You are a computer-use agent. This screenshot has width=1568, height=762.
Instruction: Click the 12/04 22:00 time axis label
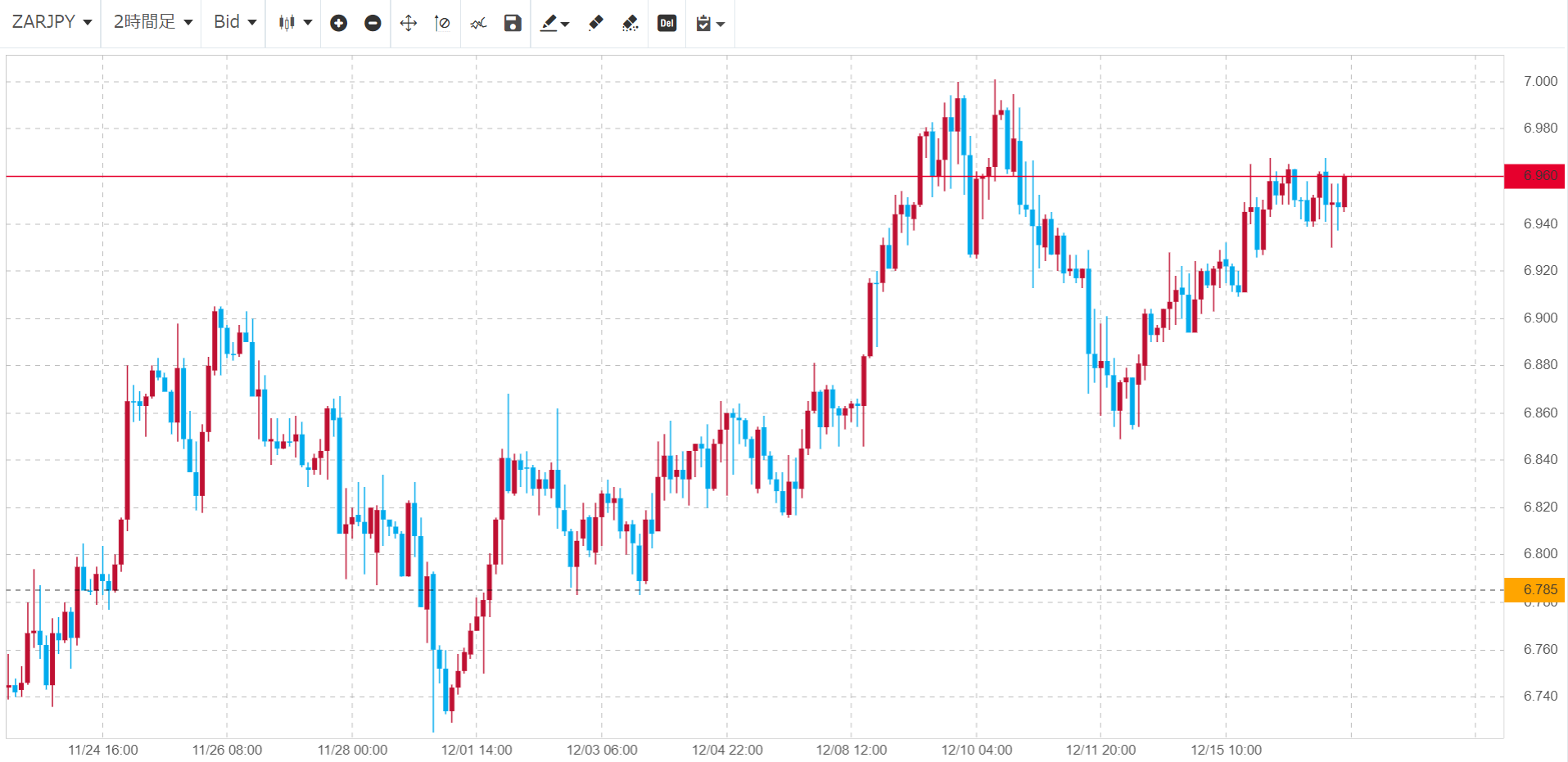coord(727,750)
